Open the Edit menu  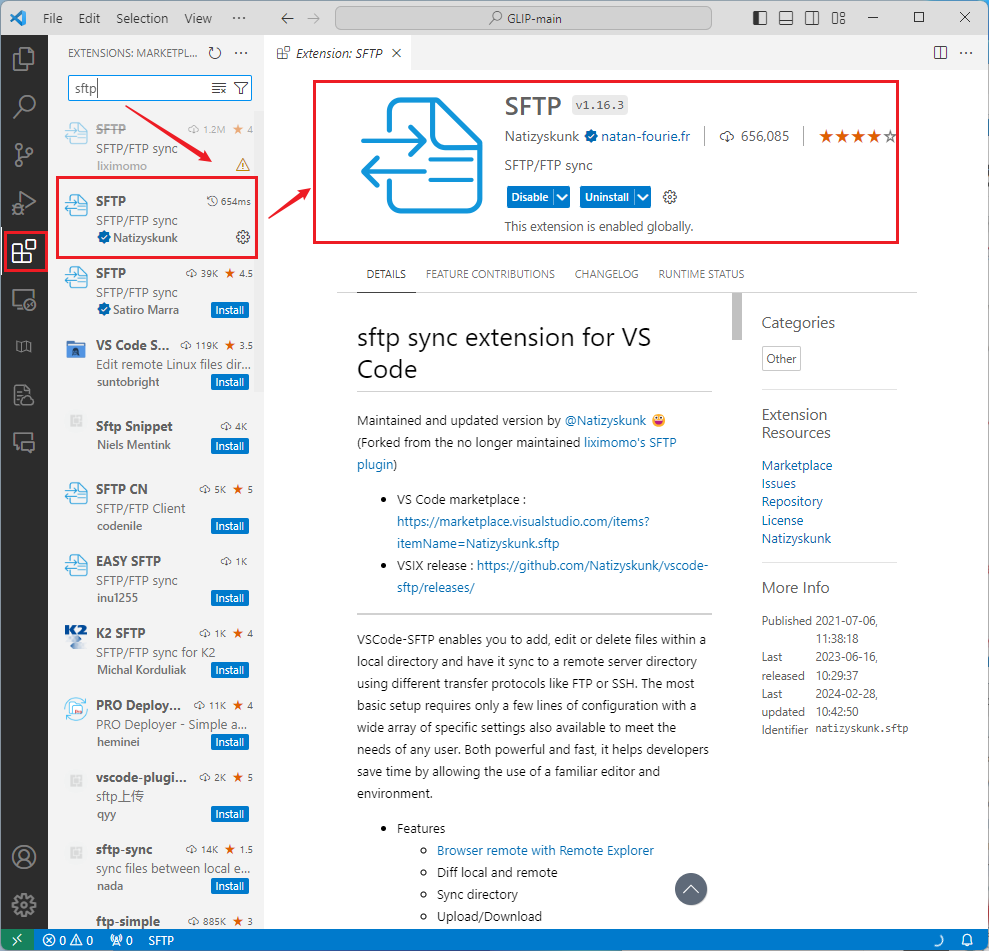tap(89, 18)
